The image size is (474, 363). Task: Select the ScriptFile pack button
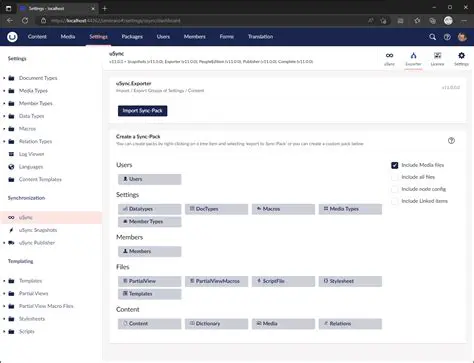(x=283, y=281)
